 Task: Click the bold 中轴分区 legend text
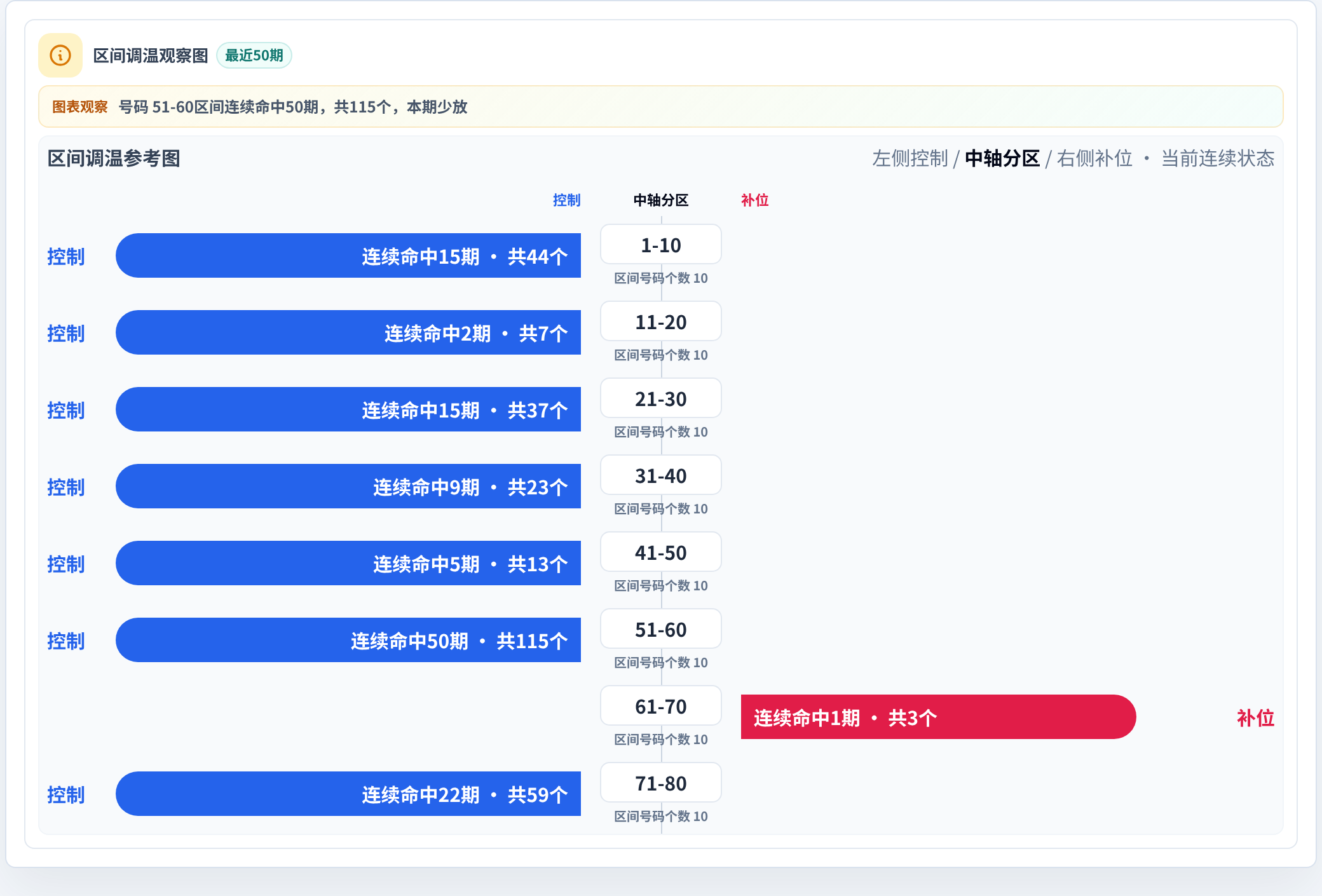coord(1002,158)
